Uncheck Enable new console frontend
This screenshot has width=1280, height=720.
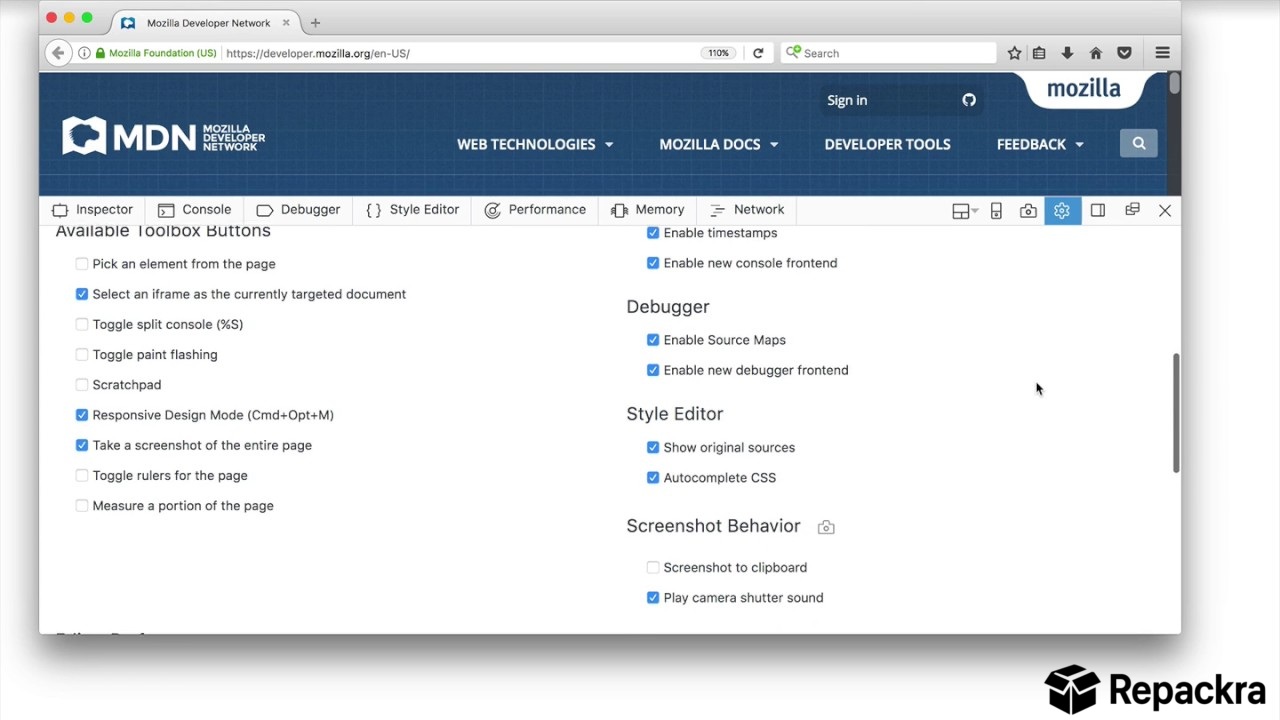coord(653,263)
